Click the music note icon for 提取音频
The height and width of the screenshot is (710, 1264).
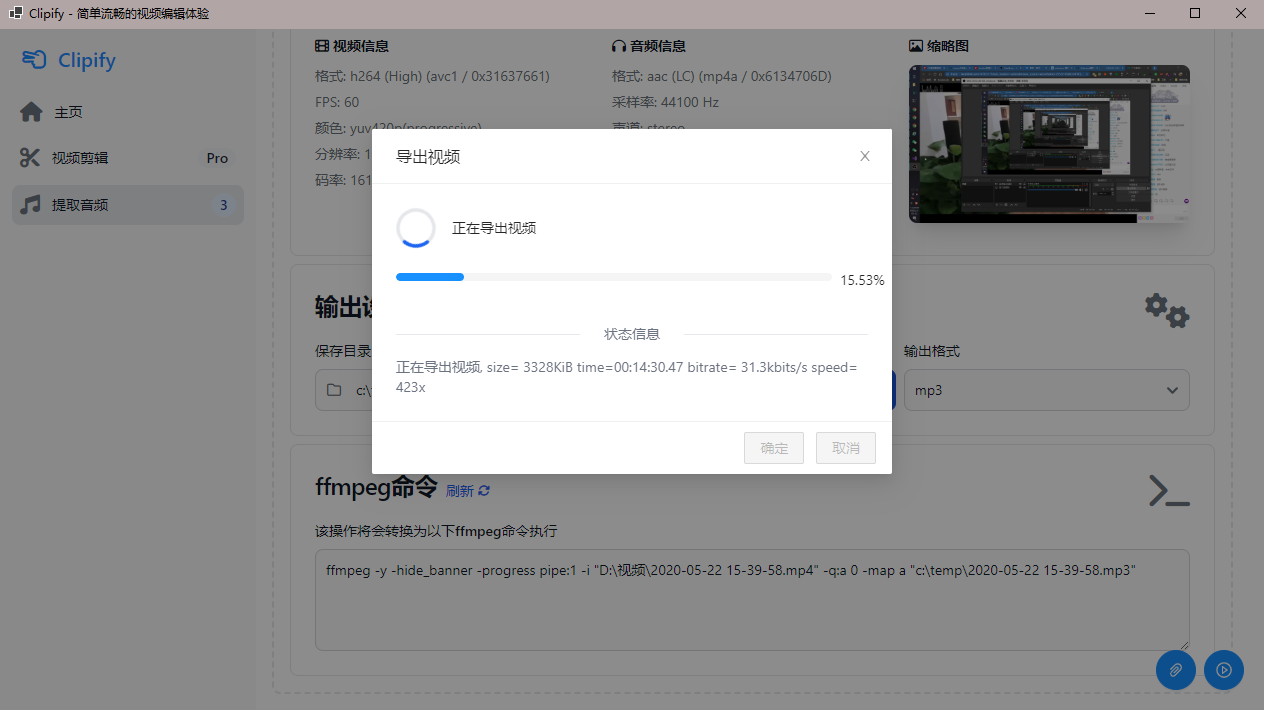(x=31, y=205)
